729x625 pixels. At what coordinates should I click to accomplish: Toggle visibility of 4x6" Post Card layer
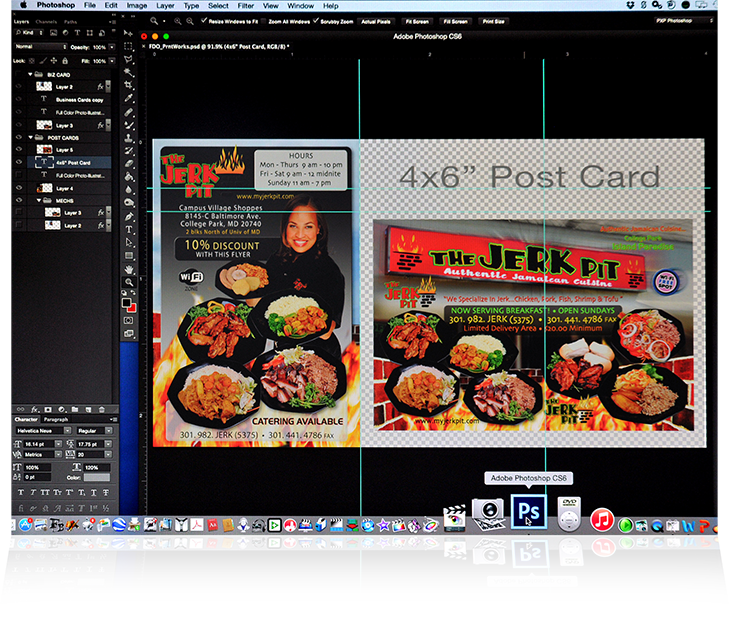click(x=19, y=162)
